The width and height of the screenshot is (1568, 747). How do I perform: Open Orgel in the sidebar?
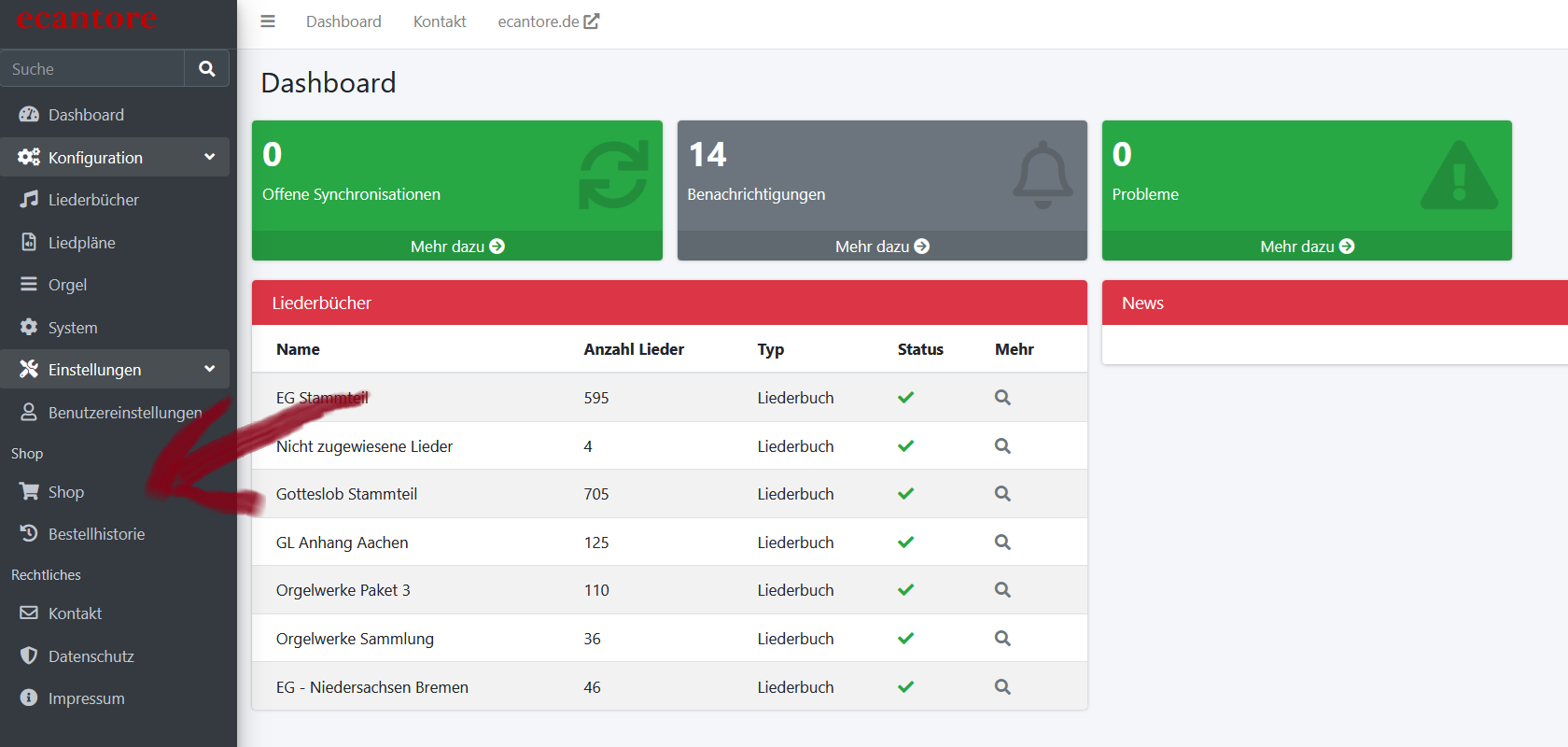coord(115,285)
